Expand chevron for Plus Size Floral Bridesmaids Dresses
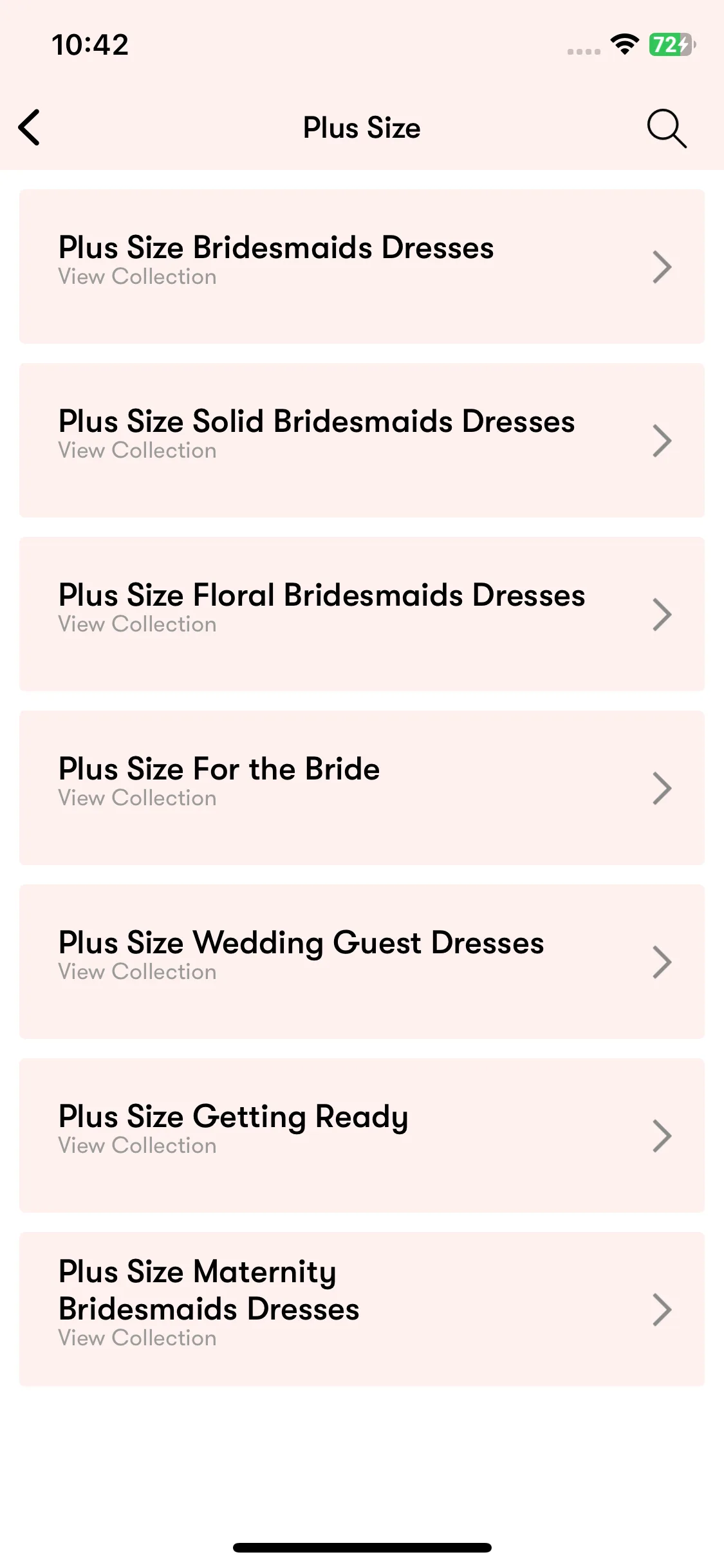Screen dimensions: 724x1568 [662, 614]
